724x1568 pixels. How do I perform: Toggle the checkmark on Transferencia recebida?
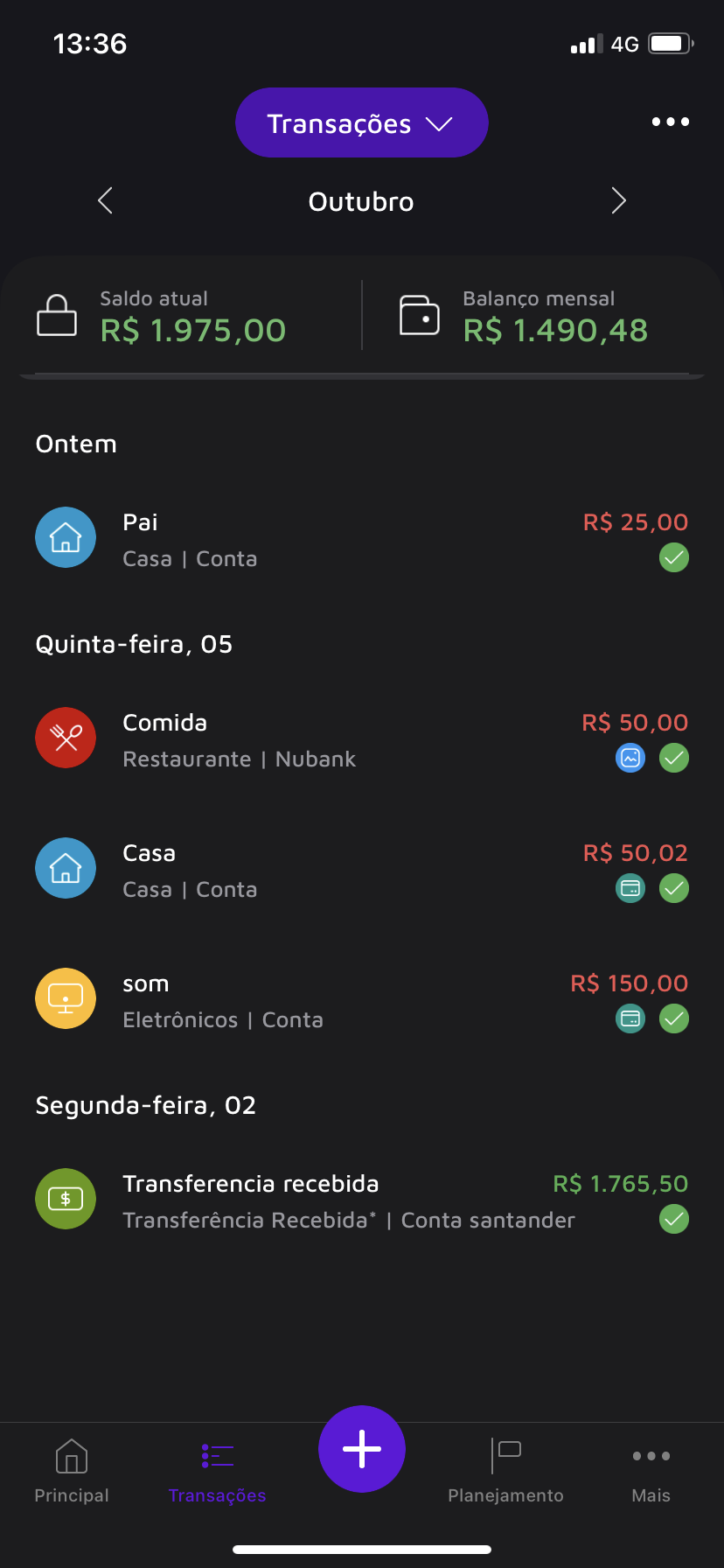pos(674,1219)
